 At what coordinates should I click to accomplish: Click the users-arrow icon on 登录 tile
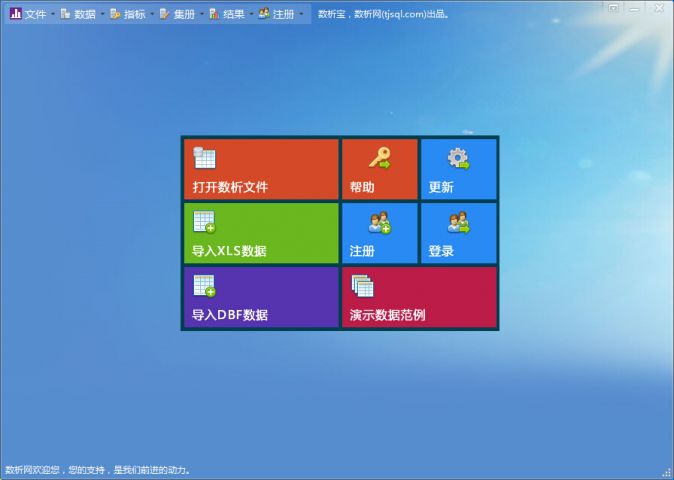(459, 222)
